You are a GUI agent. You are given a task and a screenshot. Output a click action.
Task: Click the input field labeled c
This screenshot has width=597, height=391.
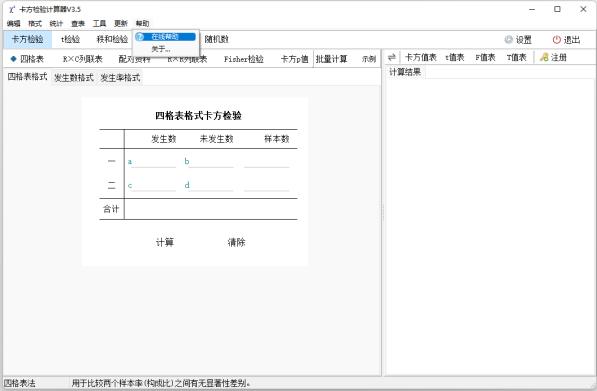[154, 185]
